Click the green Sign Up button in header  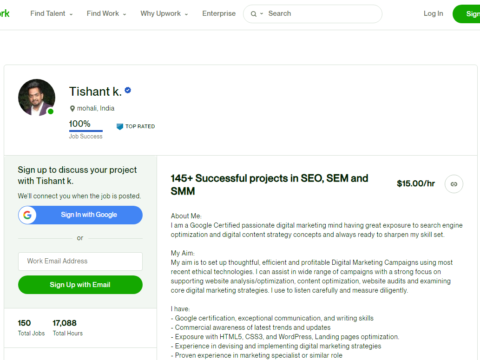466,14
